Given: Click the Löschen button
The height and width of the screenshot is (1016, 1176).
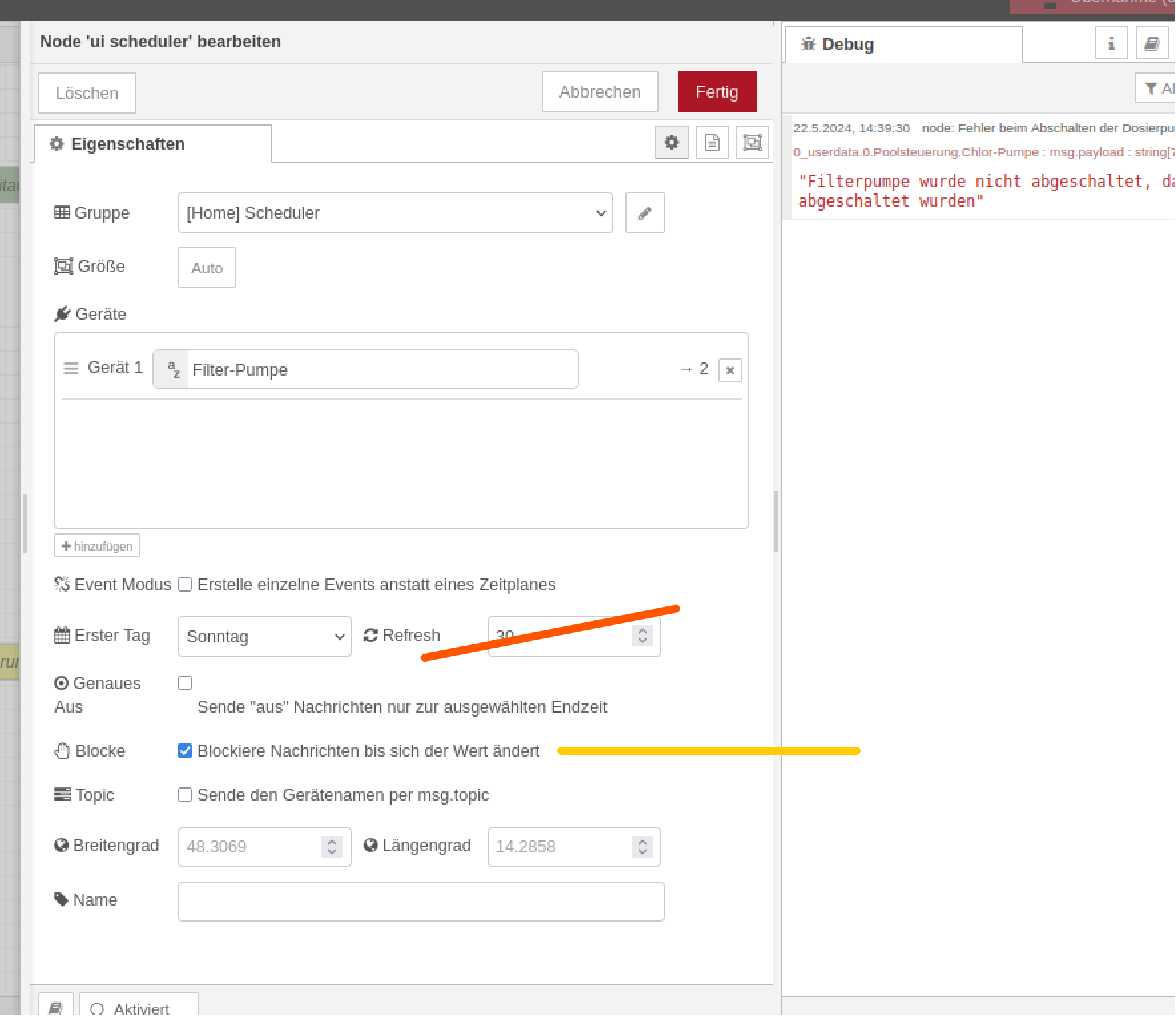Looking at the screenshot, I should point(87,93).
